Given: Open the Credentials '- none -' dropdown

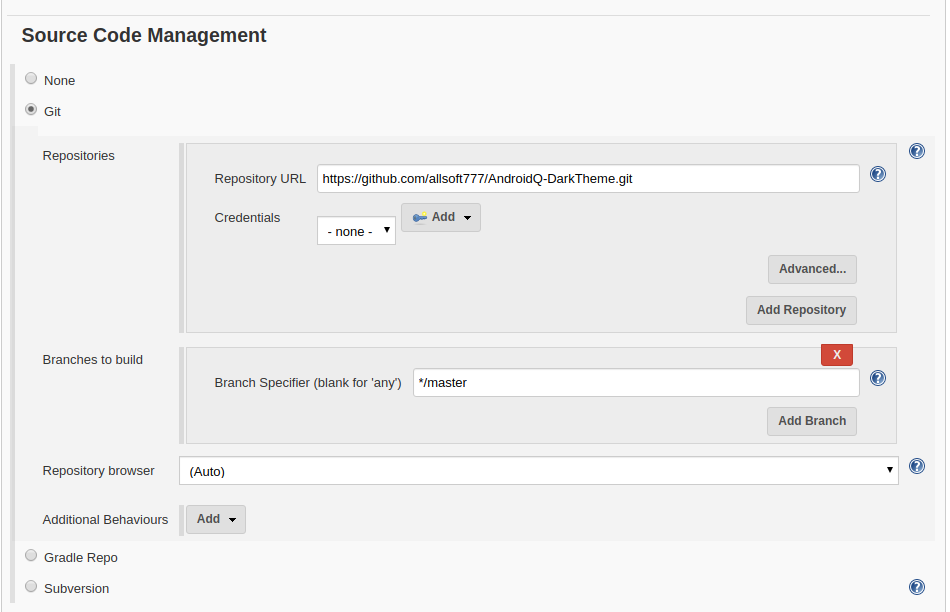Looking at the screenshot, I should tap(356, 231).
